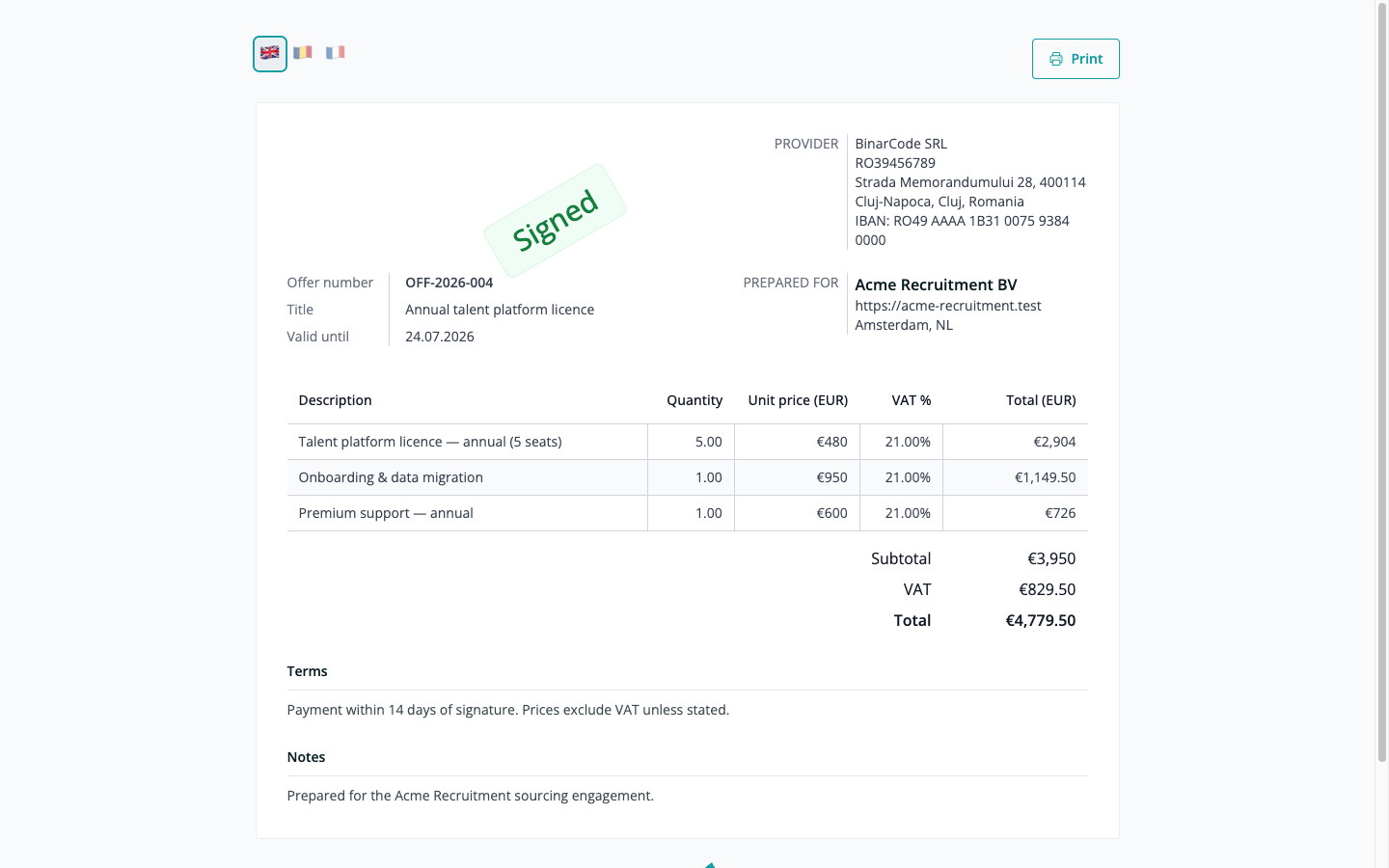This screenshot has height=868, width=1389.
Task: Switch language using the Romanian flag
Action: click(x=303, y=53)
